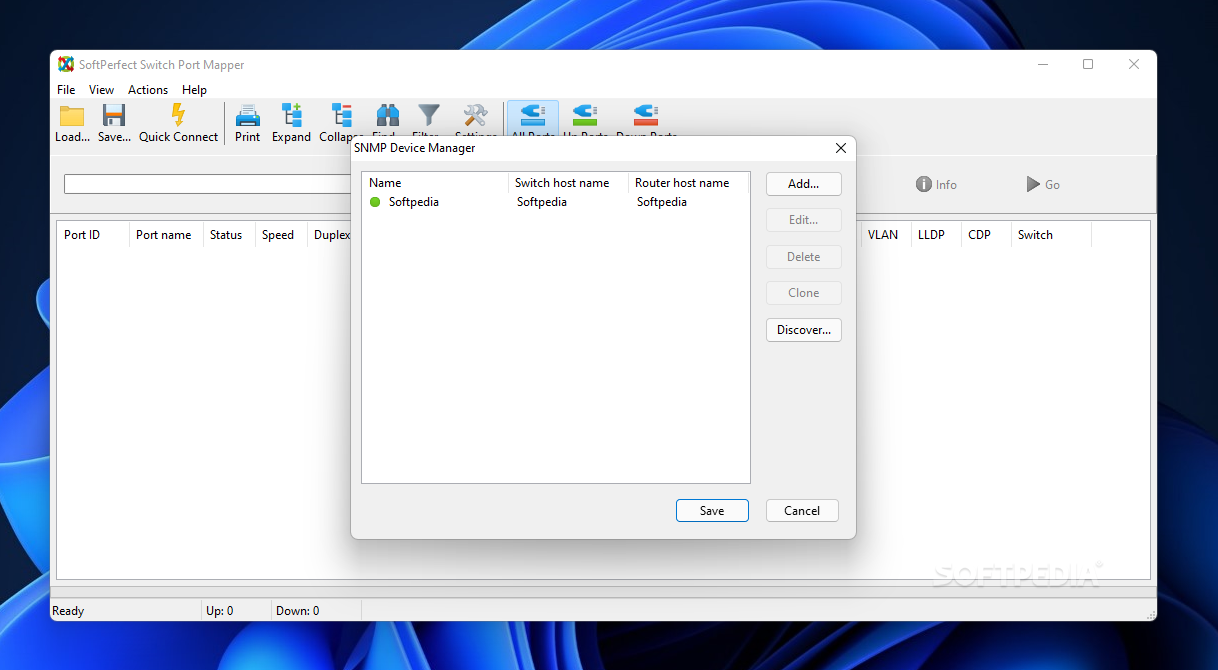Click the Switch host name value Softpedia
Image resolution: width=1218 pixels, height=670 pixels.
[542, 202]
